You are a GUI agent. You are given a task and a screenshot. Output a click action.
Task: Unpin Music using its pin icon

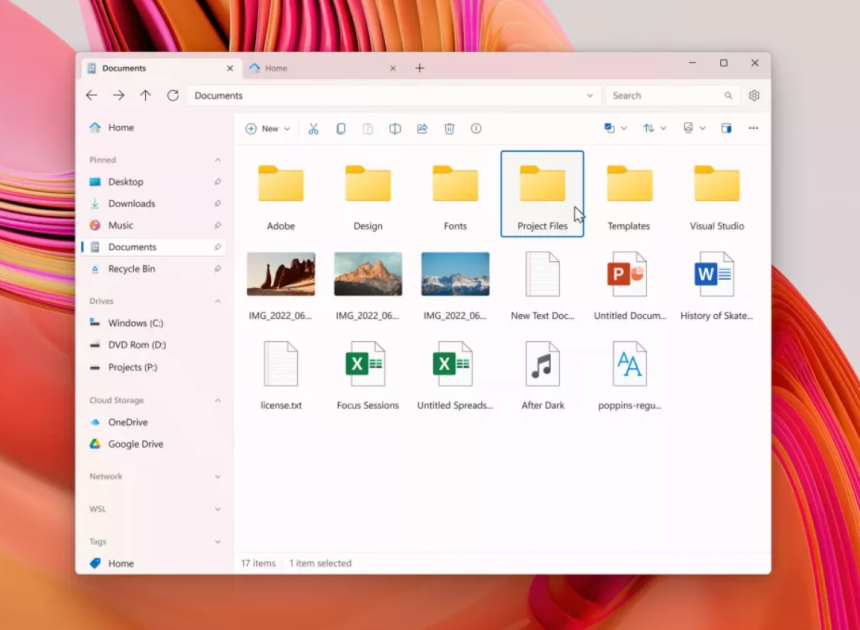pos(218,225)
